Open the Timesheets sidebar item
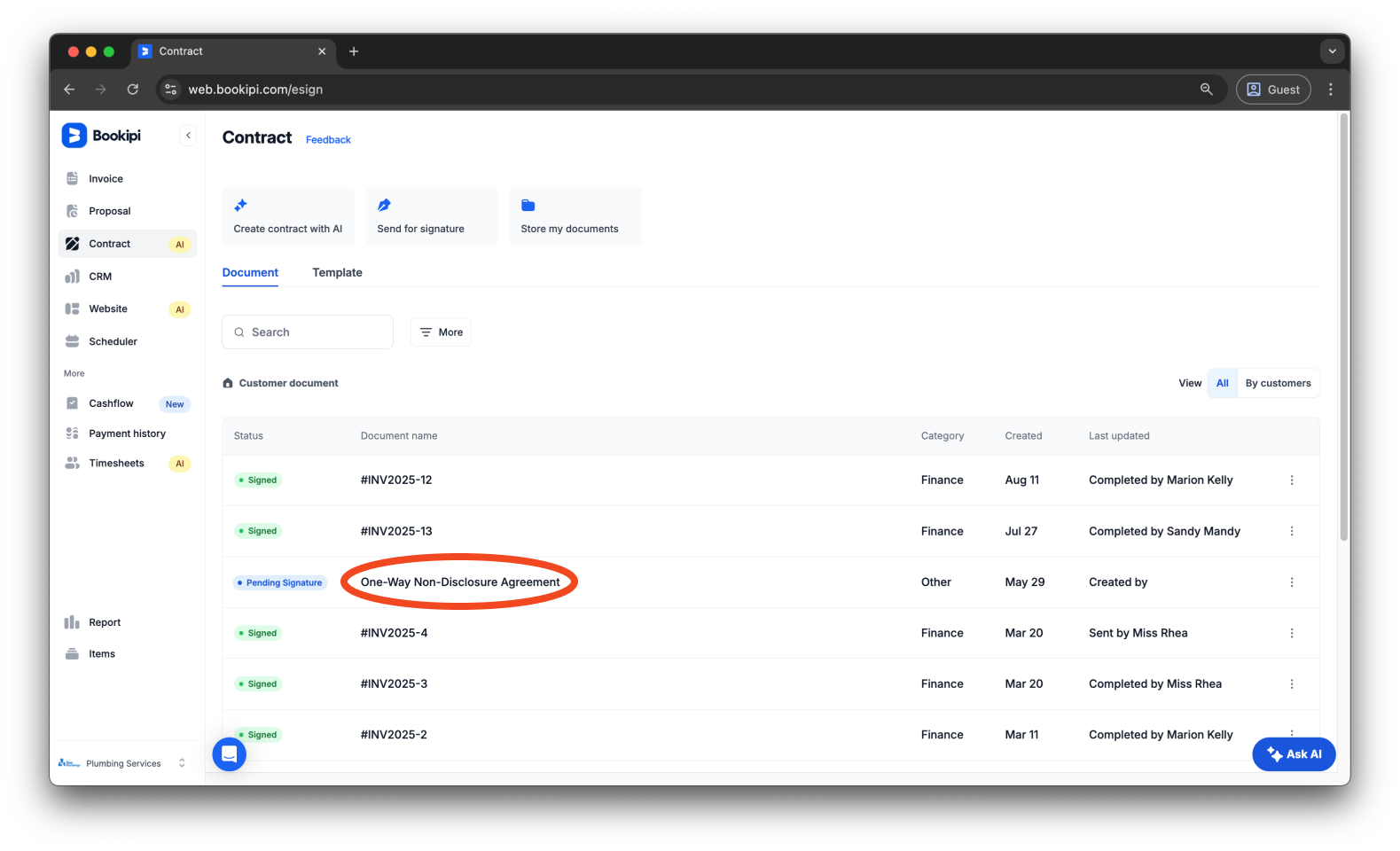This screenshot has width=1400, height=851. coord(116,464)
